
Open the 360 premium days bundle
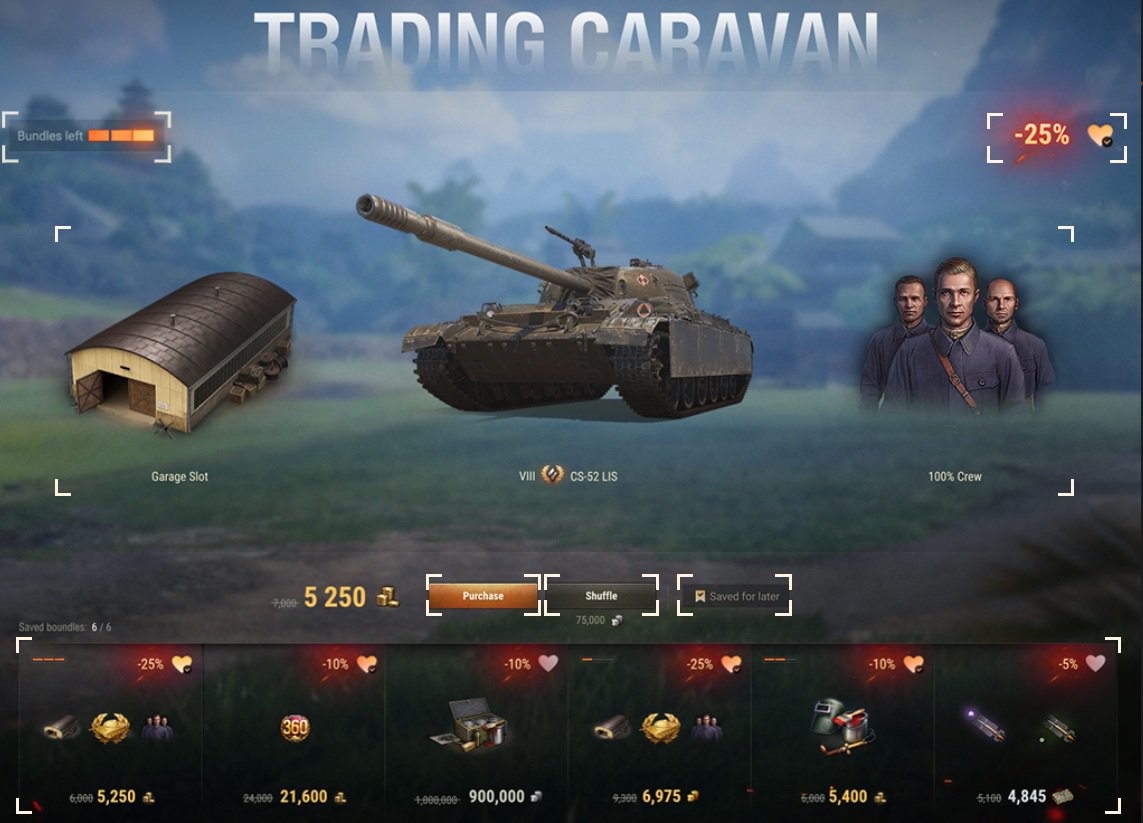pos(294,726)
